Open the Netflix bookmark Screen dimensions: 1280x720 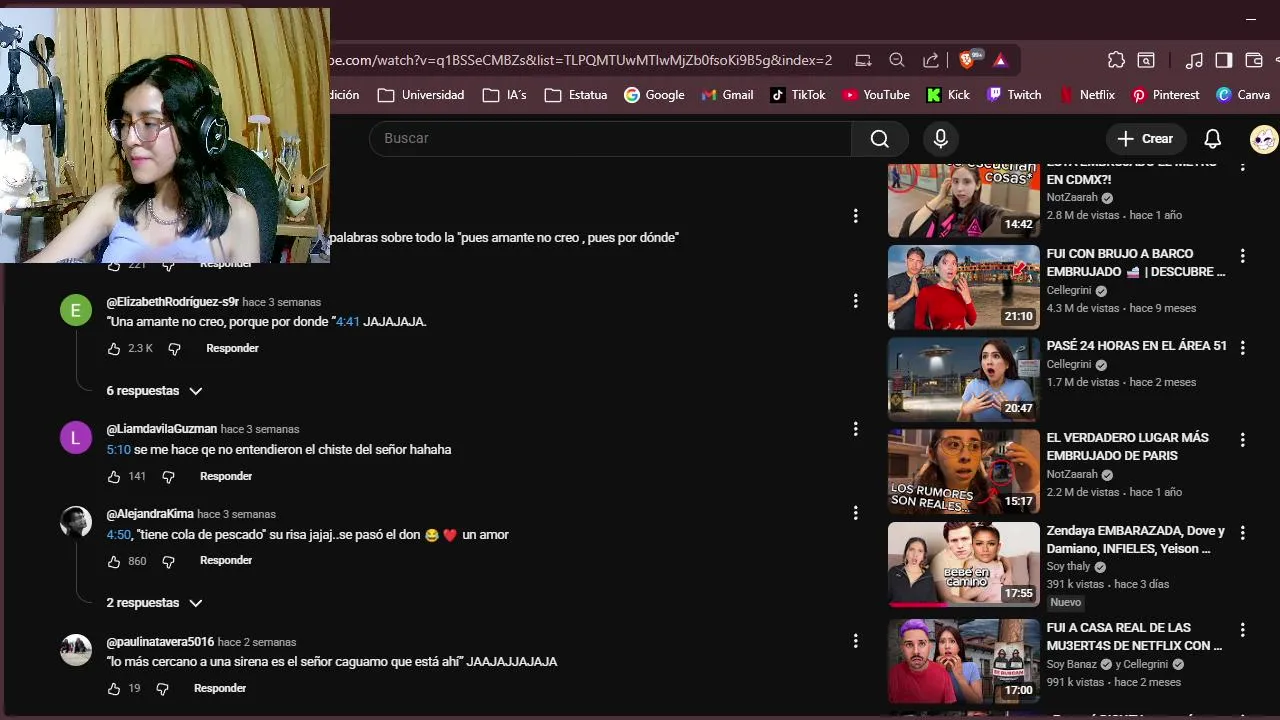[x=1087, y=95]
